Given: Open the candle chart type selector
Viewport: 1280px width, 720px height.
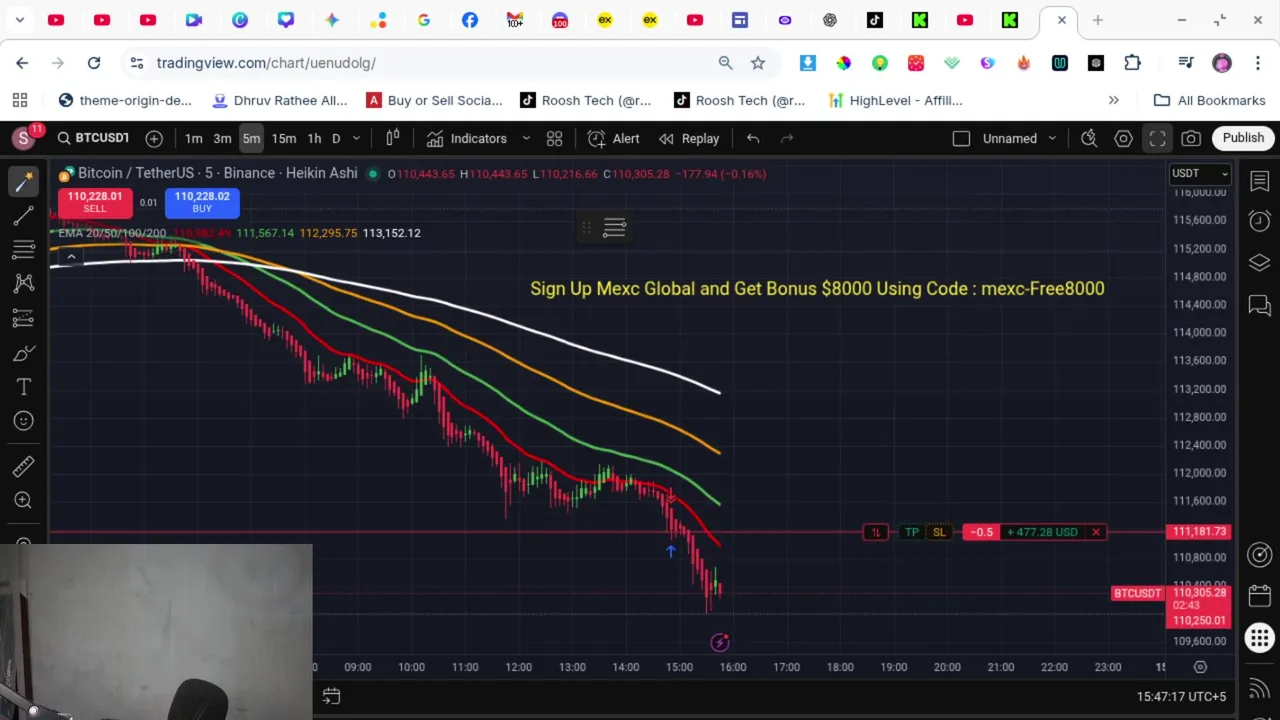Looking at the screenshot, I should (x=393, y=138).
